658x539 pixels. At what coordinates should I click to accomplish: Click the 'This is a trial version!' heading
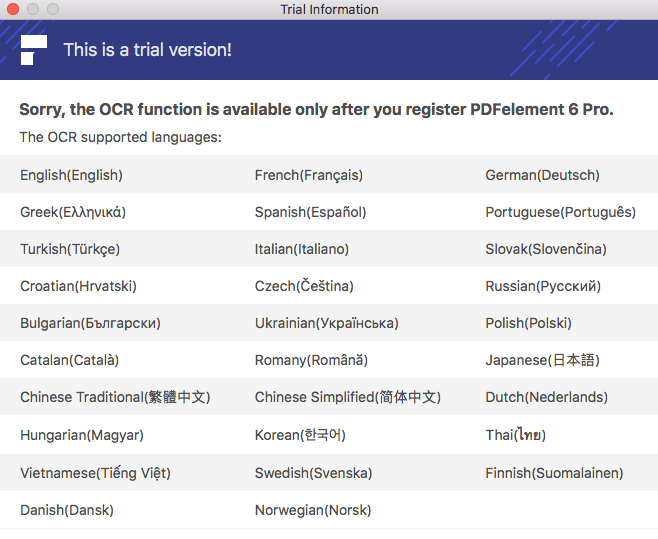(x=147, y=50)
